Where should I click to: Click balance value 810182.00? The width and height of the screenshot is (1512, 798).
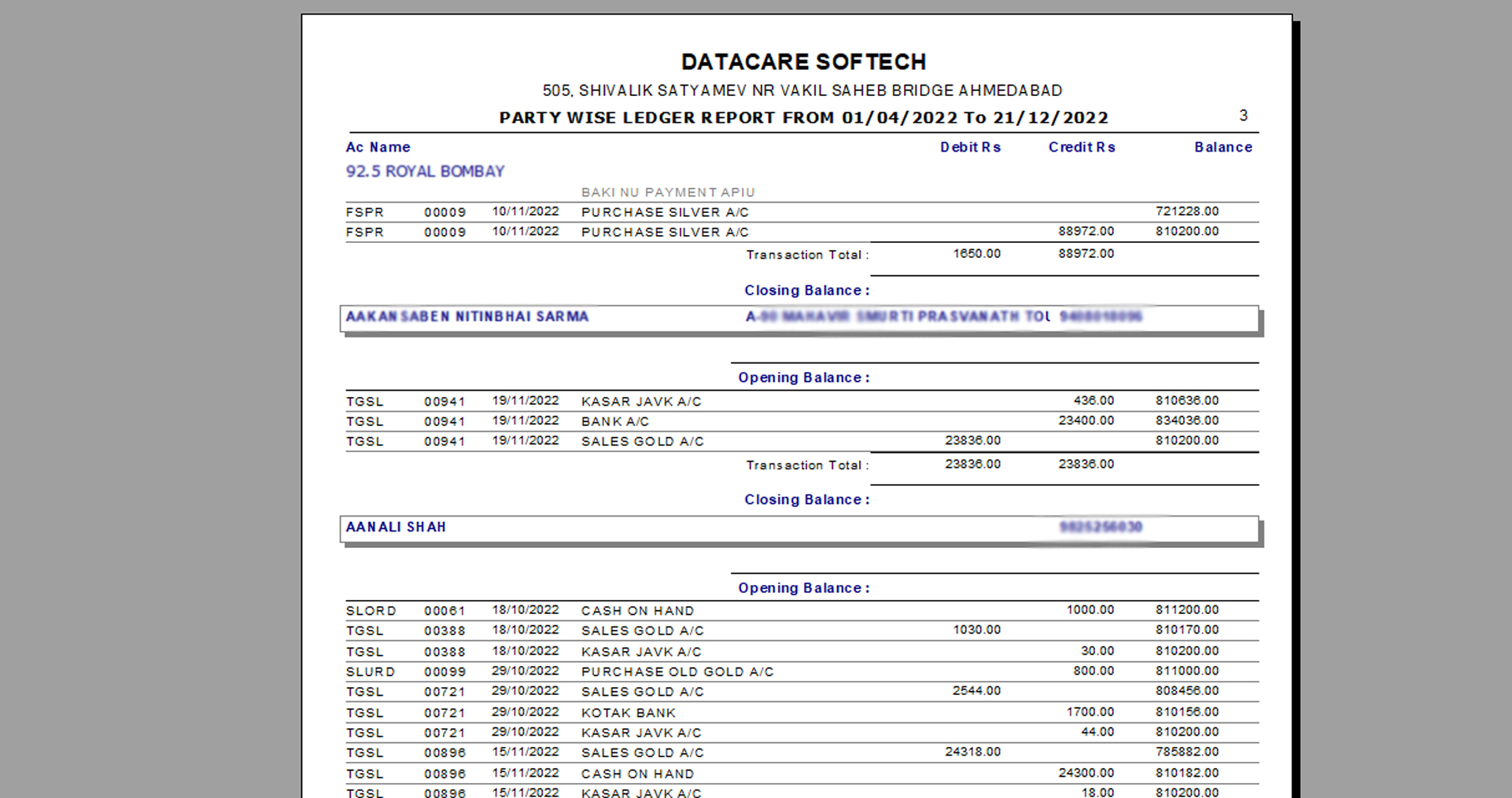[1187, 774]
